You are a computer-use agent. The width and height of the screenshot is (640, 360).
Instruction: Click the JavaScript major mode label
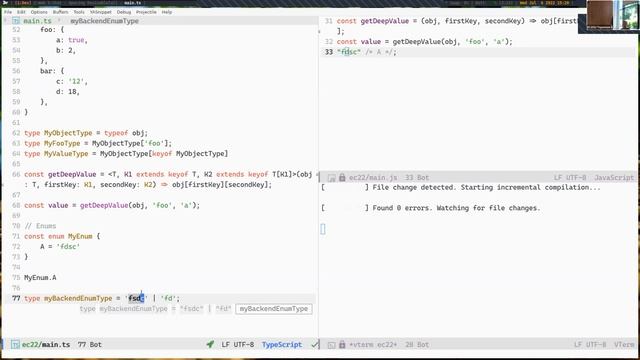(x=614, y=178)
